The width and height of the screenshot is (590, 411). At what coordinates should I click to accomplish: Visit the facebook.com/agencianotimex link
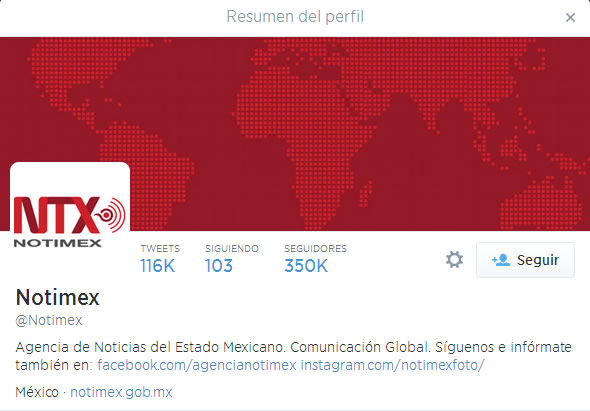click(x=197, y=365)
